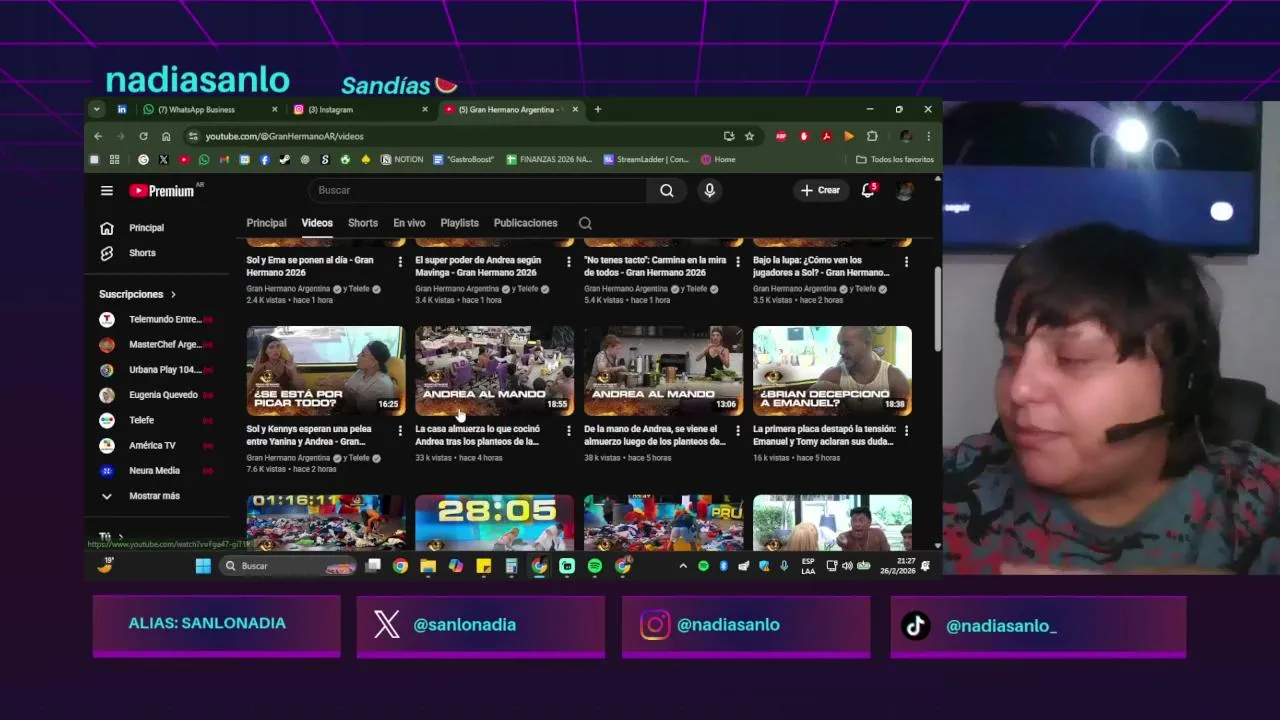Open channel Publicaciones tab
Image resolution: width=1280 pixels, height=720 pixels.
click(x=525, y=223)
